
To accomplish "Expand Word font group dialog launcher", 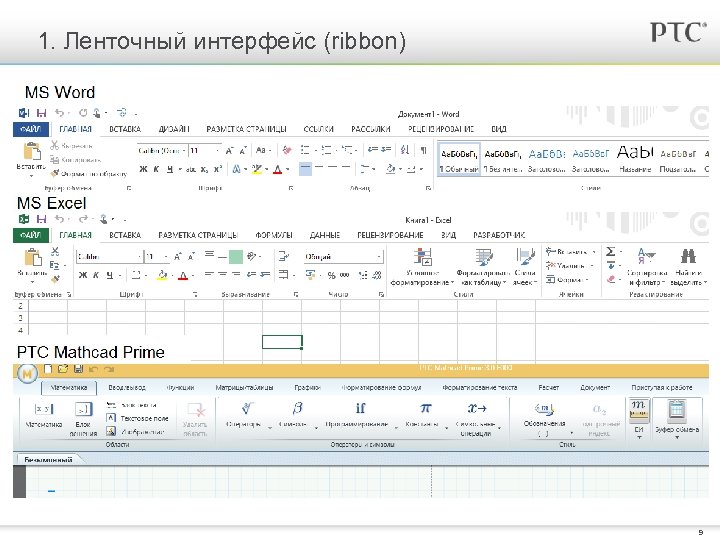I will [291, 188].
